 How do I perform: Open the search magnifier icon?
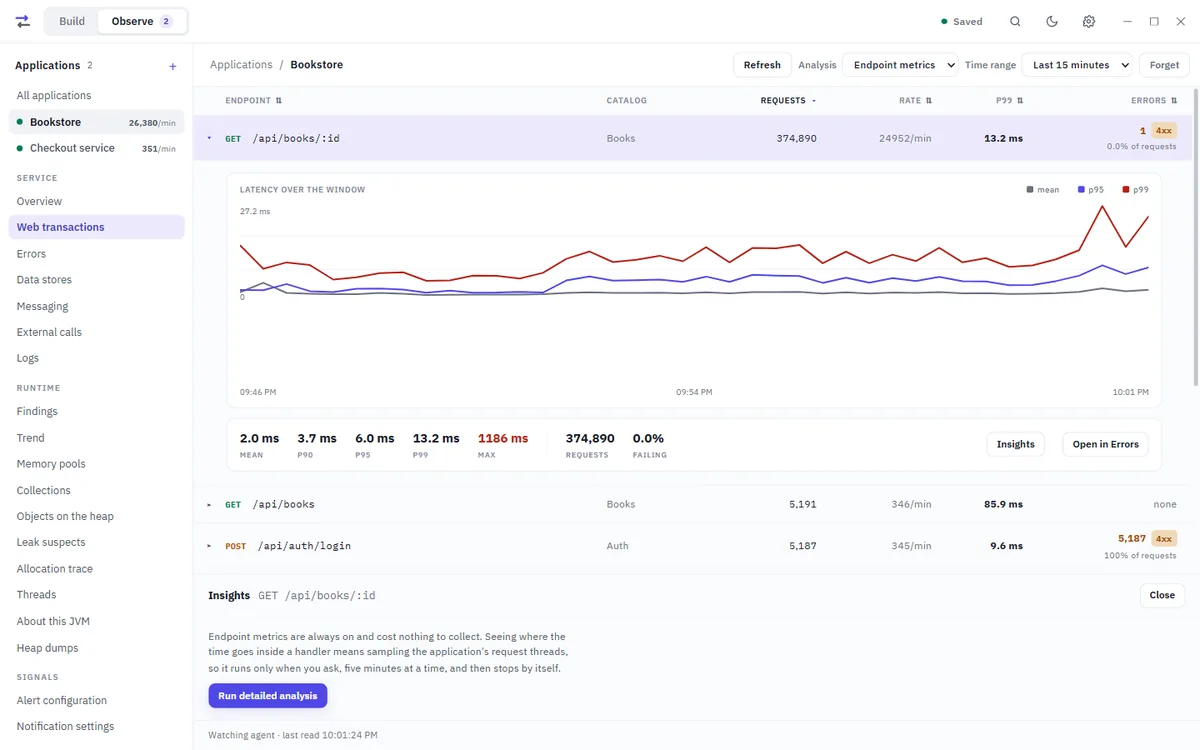coord(1015,21)
